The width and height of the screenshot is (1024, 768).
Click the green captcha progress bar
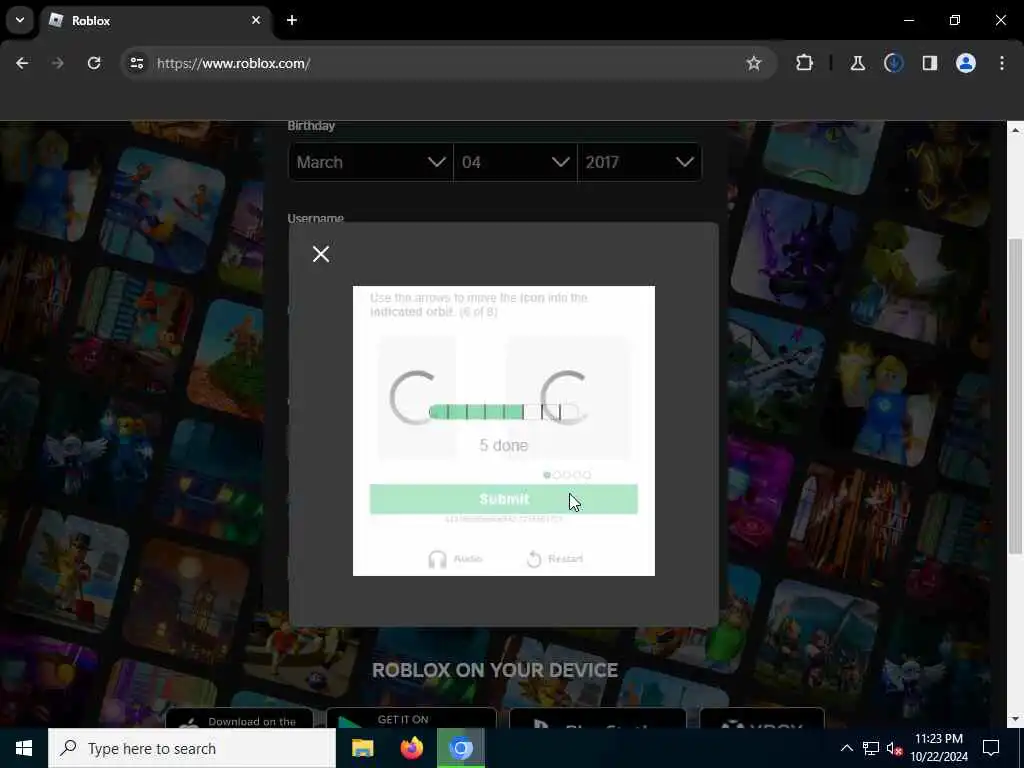[x=504, y=411]
